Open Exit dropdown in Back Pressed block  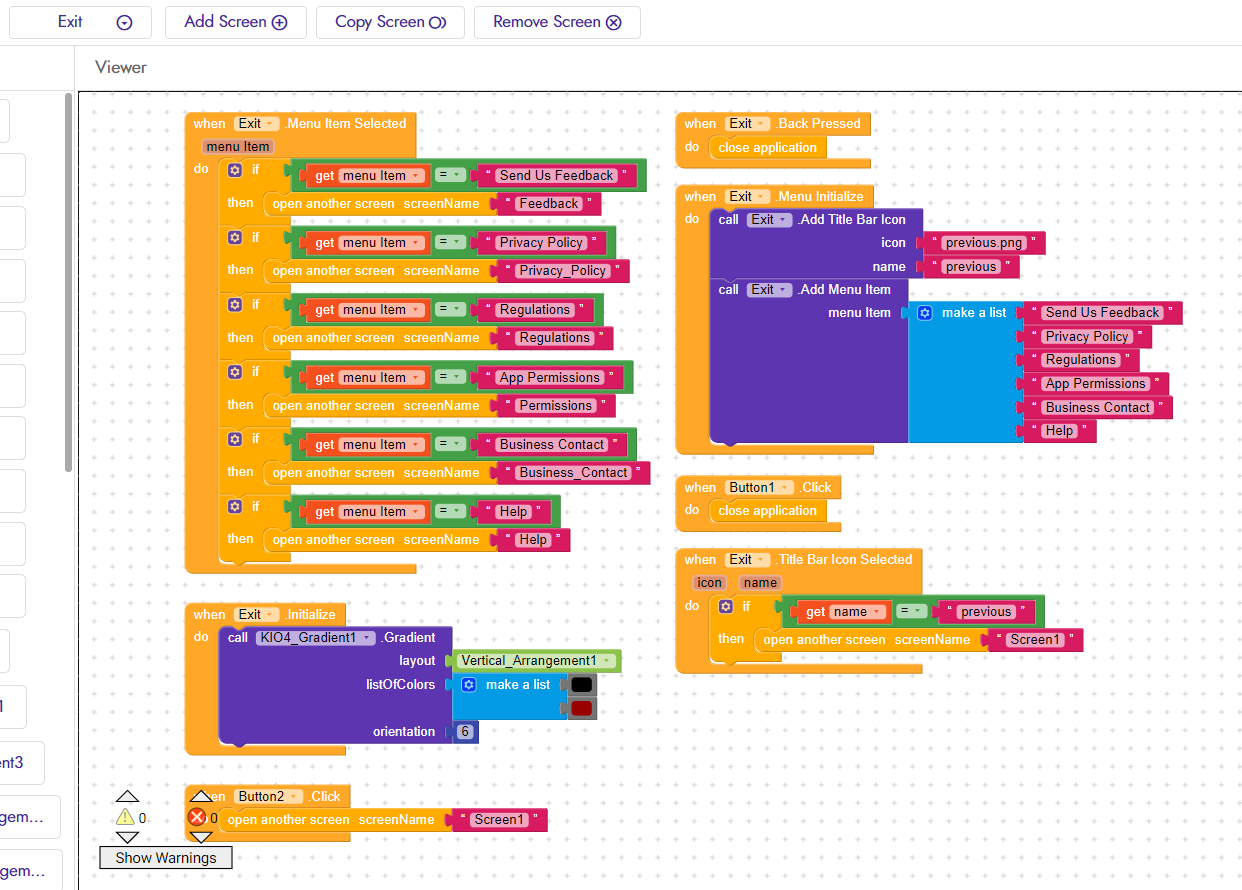(746, 124)
